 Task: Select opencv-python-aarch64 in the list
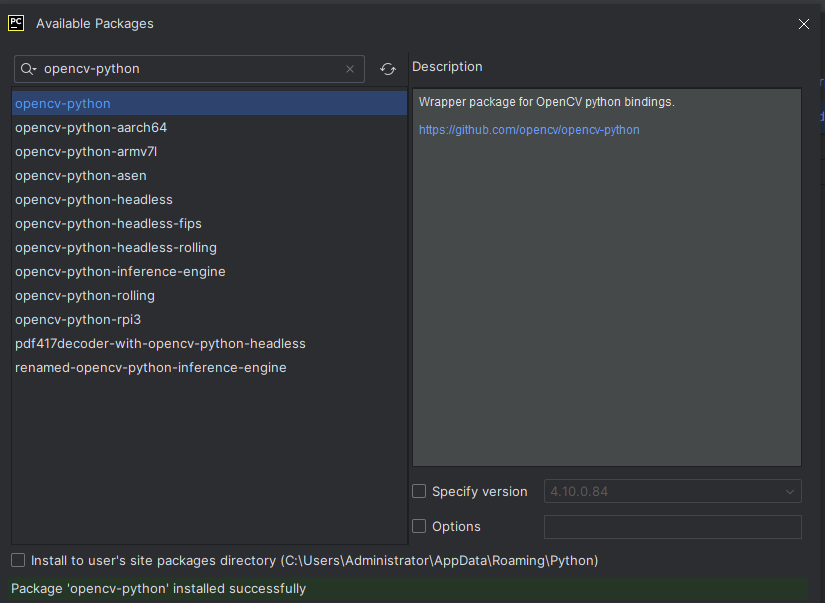point(209,127)
